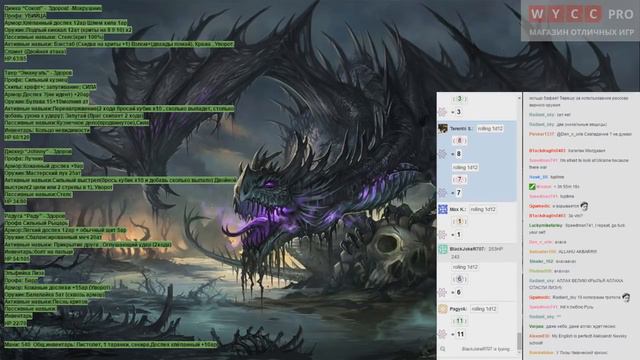Open the 'rolling 1d12' formula beside Terentii S.

tap(490, 129)
